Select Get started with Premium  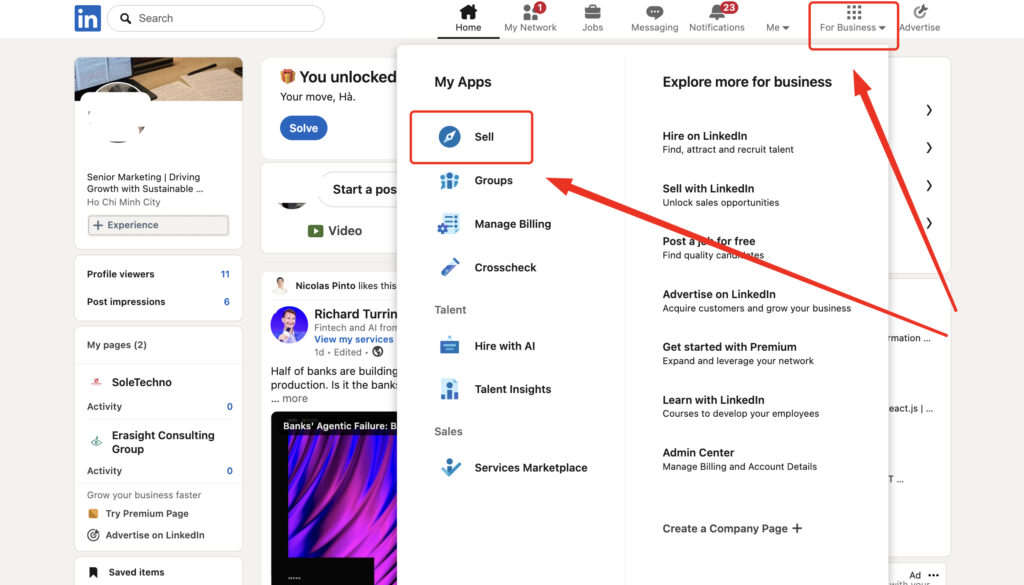pos(738,353)
